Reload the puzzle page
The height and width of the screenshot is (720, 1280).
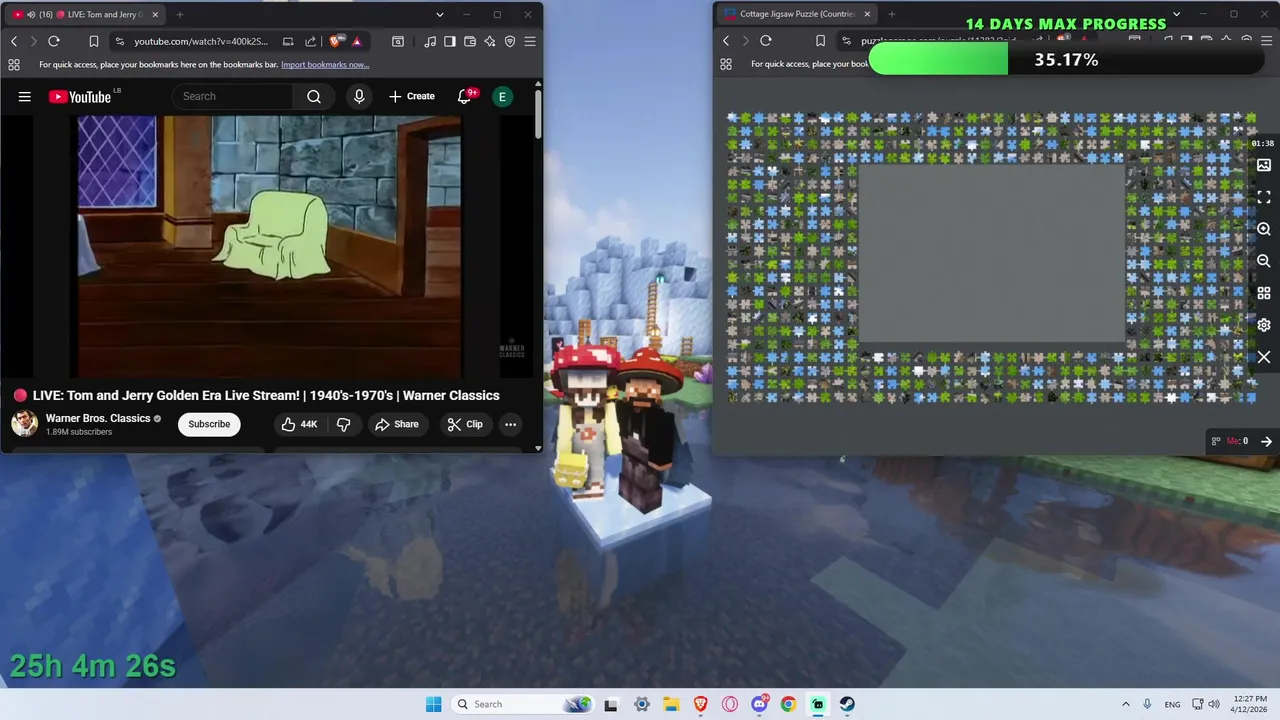click(766, 41)
